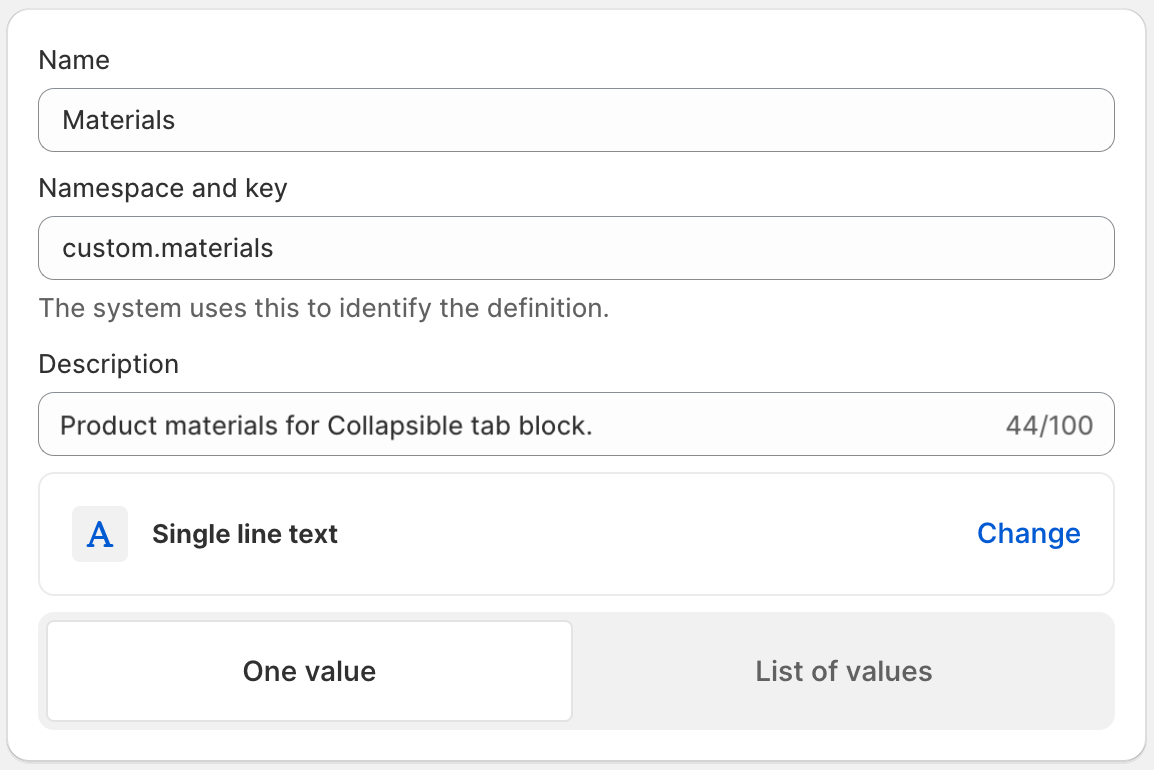Click the 'Namespace and key' label
This screenshot has width=1154, height=770.
click(163, 188)
